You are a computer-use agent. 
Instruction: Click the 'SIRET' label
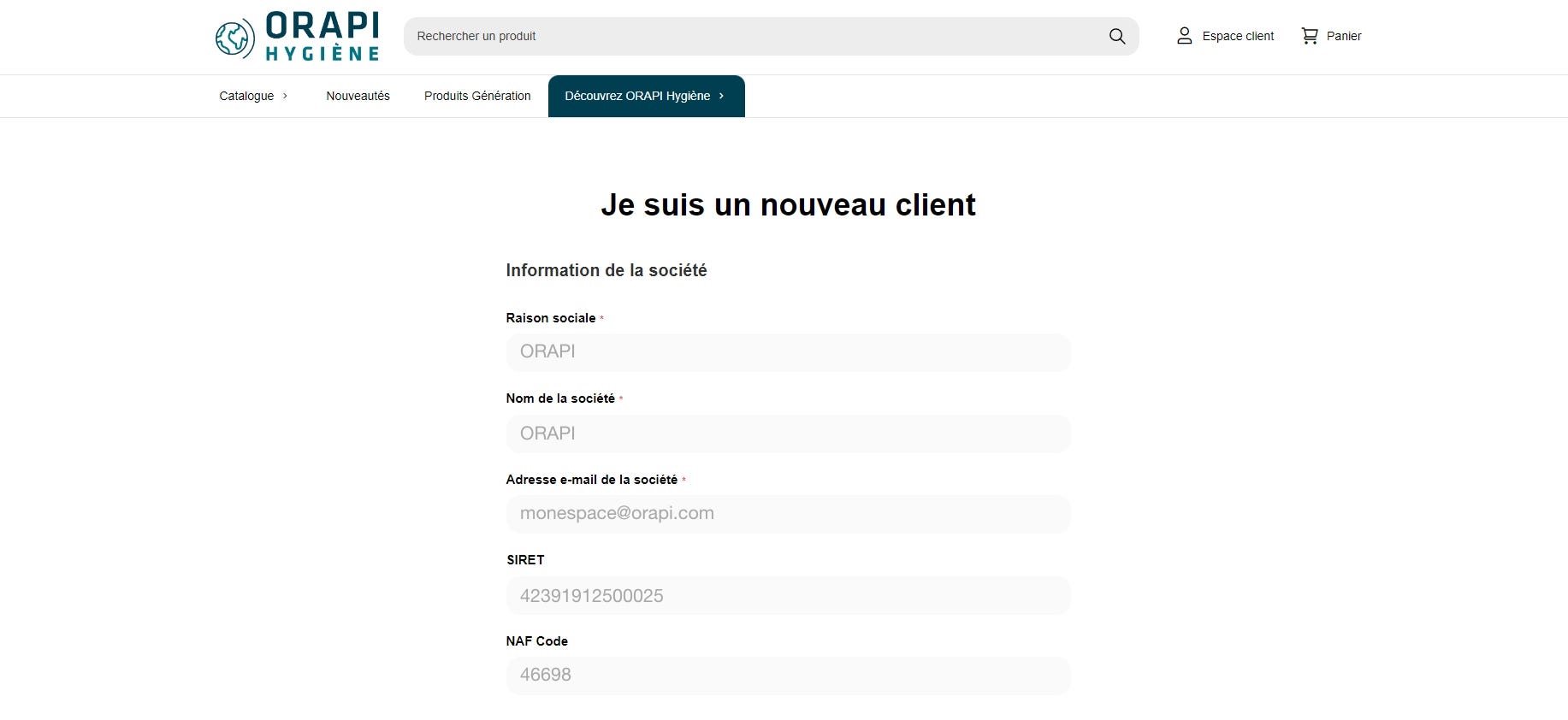pos(525,560)
